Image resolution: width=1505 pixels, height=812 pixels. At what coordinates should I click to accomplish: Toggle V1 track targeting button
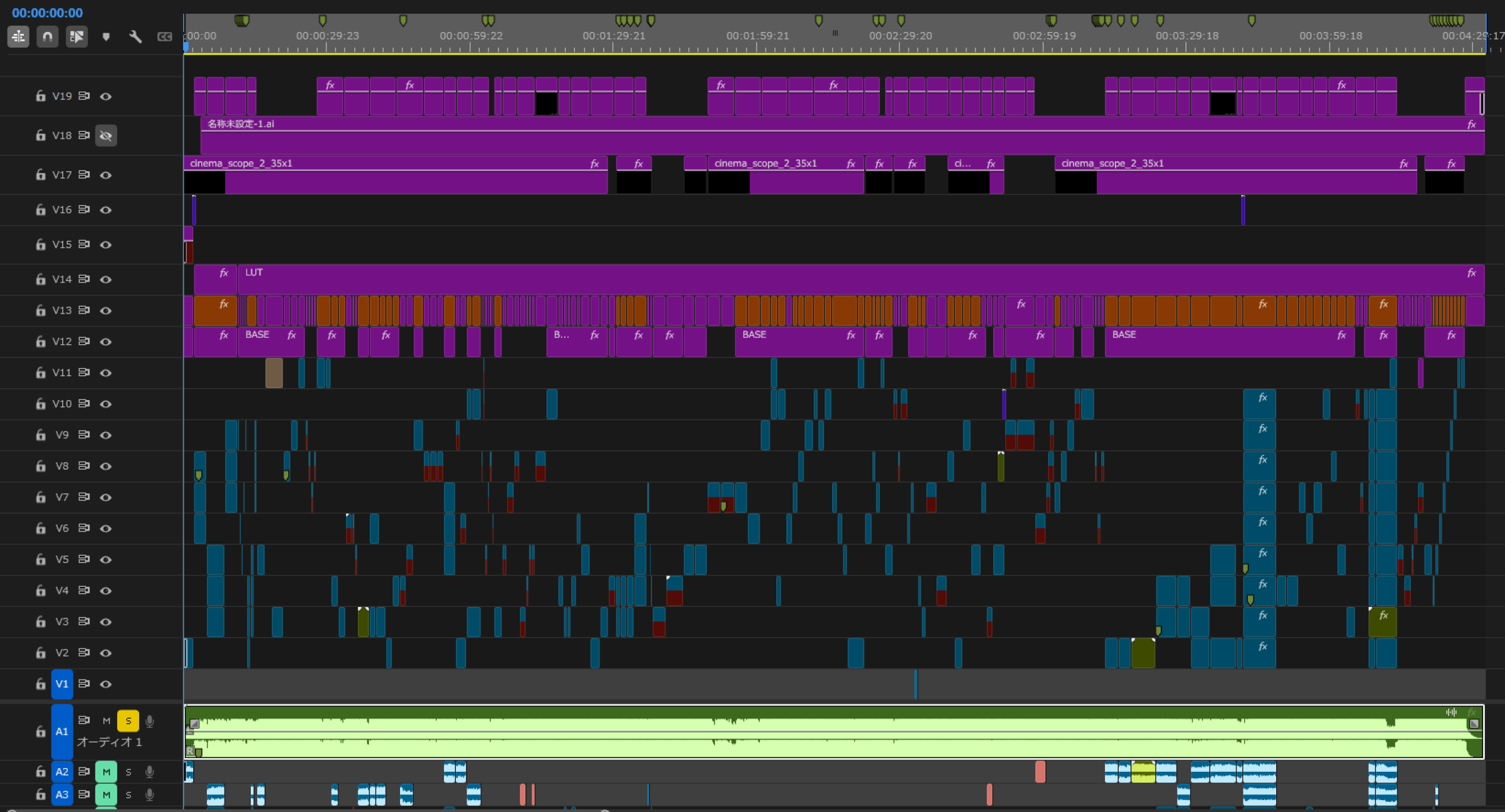pos(61,683)
